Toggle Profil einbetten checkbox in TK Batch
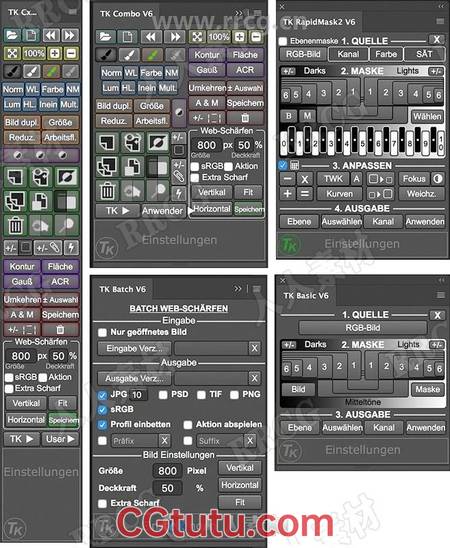The height and width of the screenshot is (548, 450). (102, 425)
